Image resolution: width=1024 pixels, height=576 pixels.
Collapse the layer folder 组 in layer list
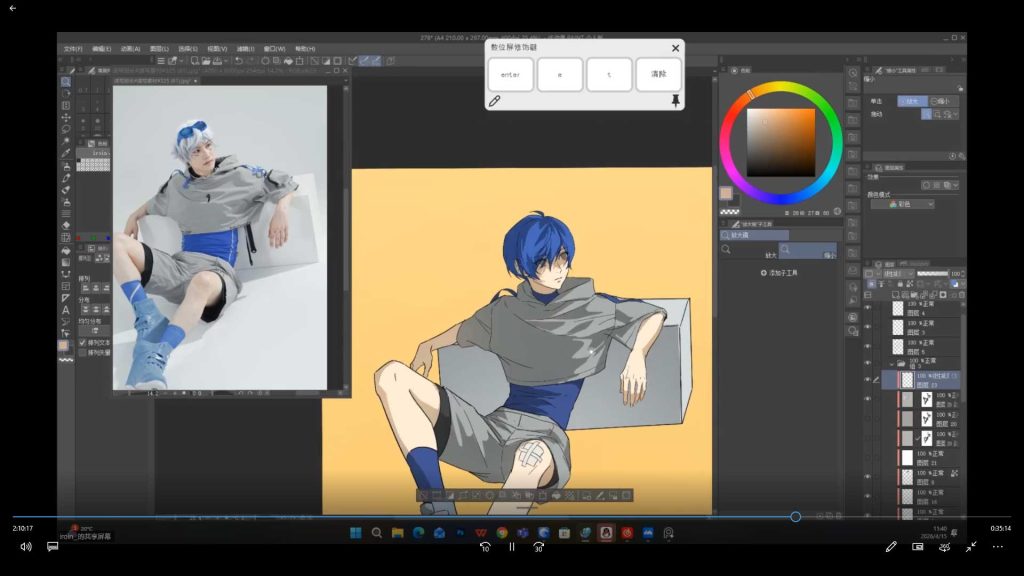coord(892,363)
